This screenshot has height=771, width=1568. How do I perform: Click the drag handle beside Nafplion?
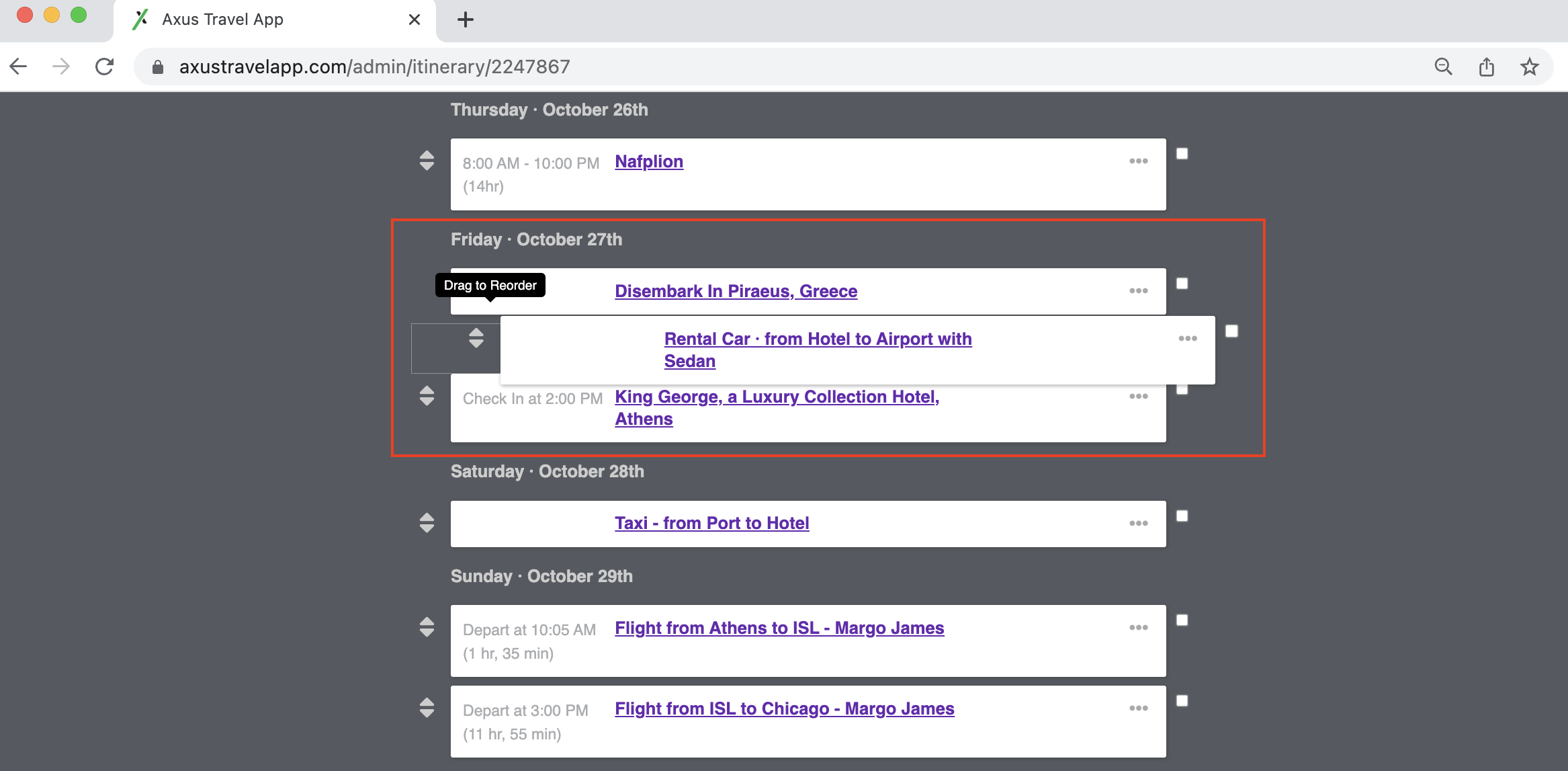point(427,162)
